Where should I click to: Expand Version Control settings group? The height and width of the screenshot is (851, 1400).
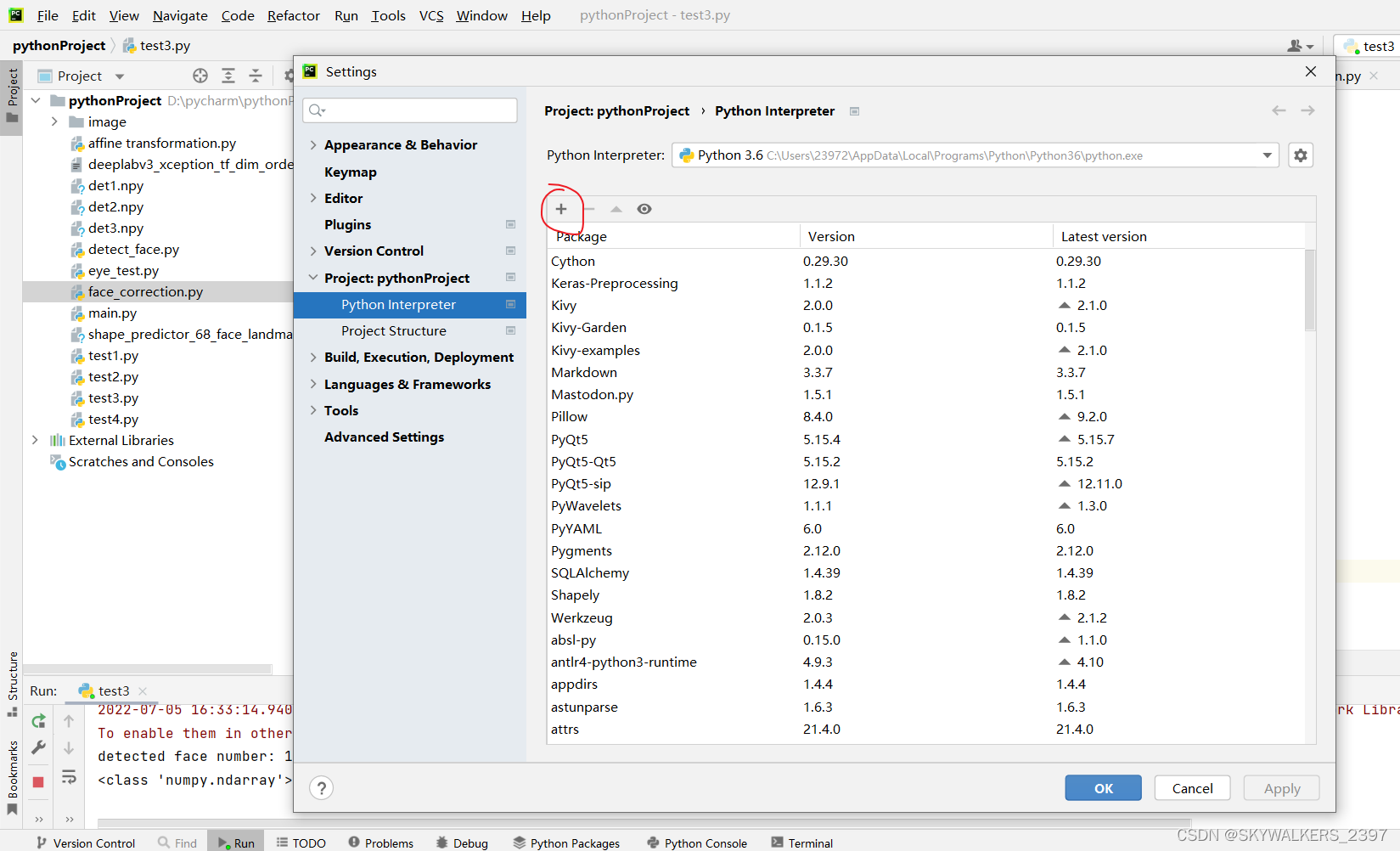[x=313, y=251]
